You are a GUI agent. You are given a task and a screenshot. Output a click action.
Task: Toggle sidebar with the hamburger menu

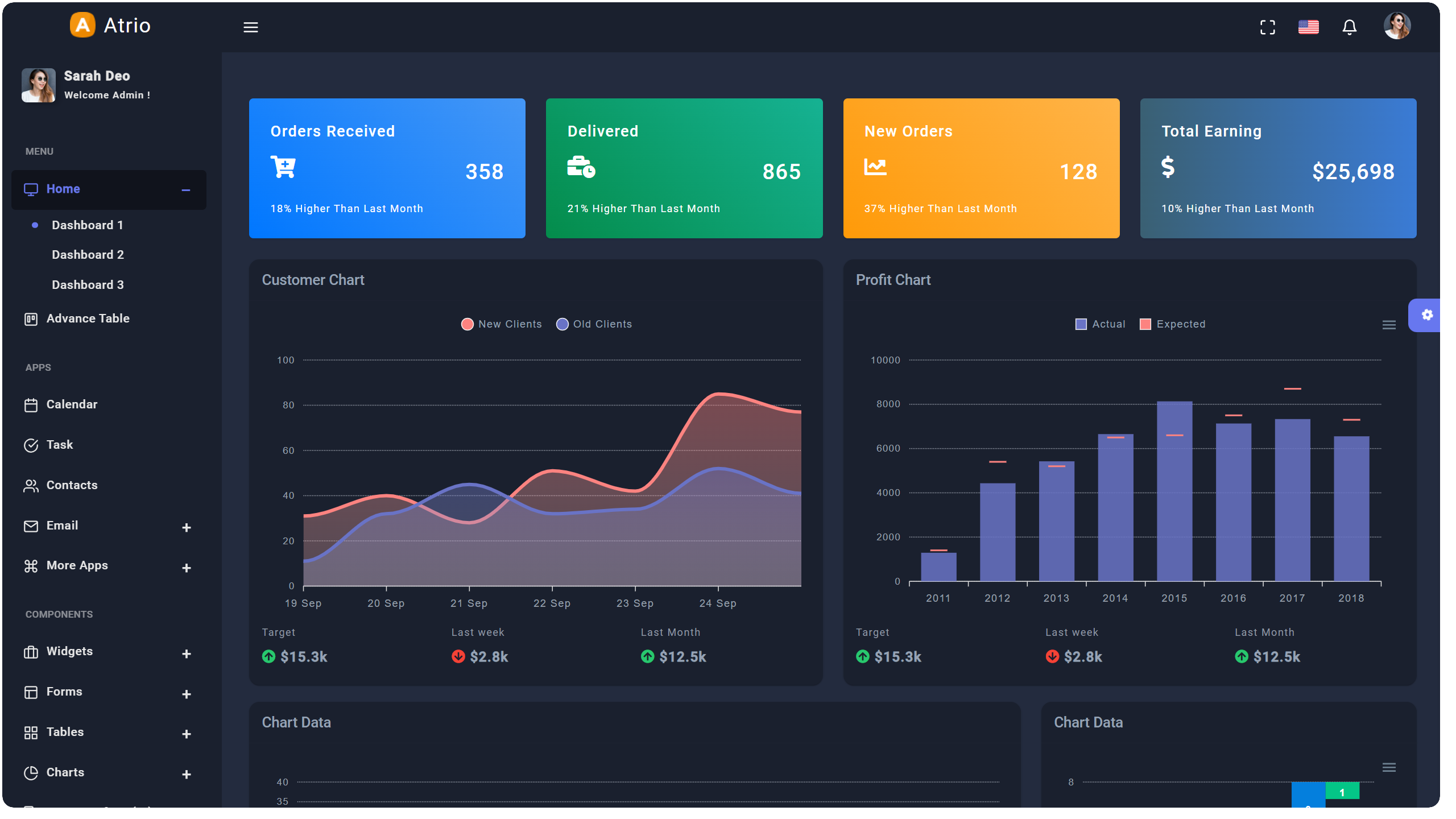click(x=251, y=27)
